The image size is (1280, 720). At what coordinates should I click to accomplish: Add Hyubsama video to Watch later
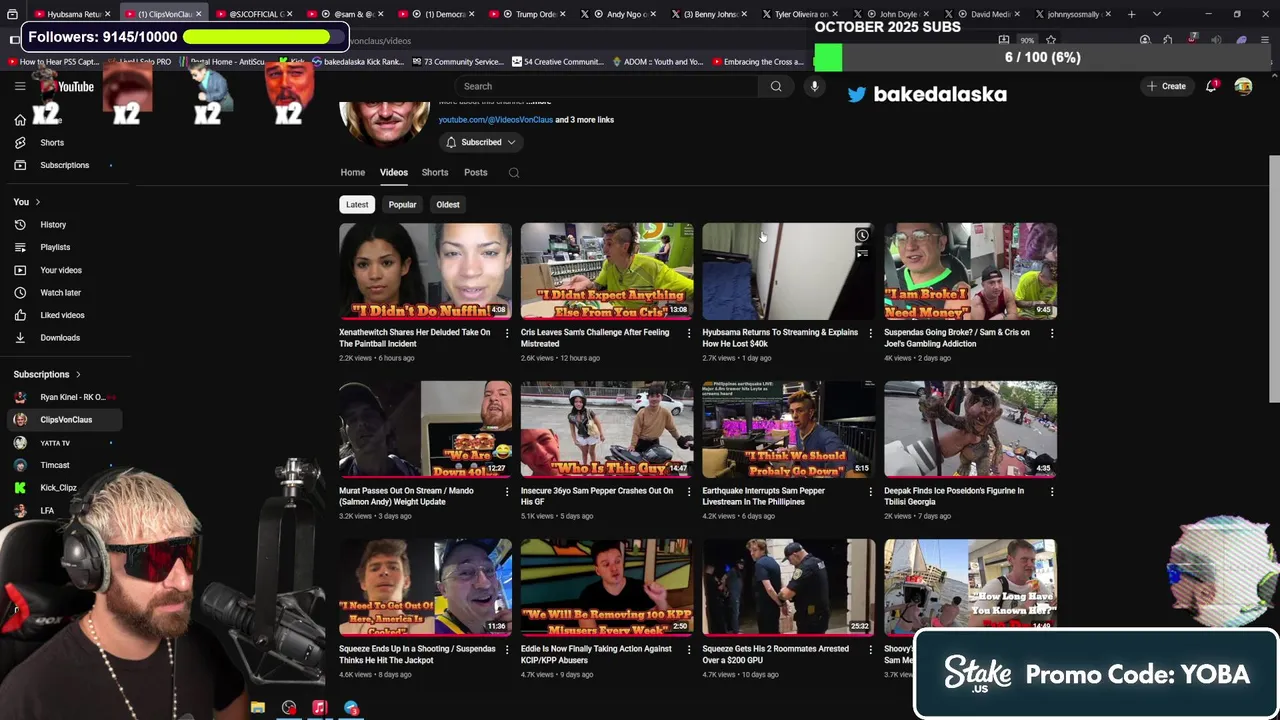point(862,236)
